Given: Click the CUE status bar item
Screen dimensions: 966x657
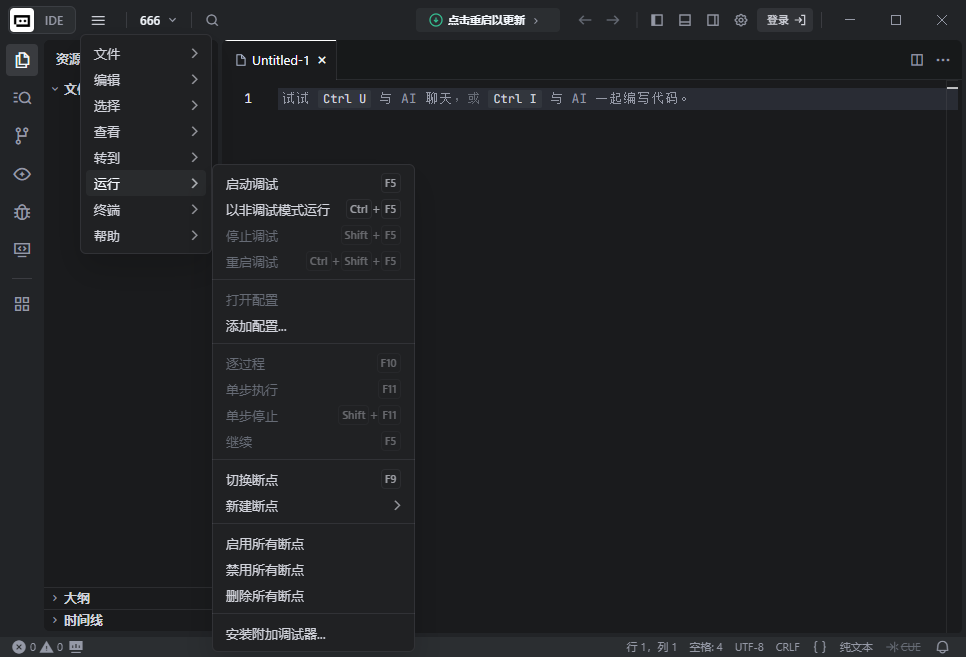Looking at the screenshot, I should pos(904,647).
